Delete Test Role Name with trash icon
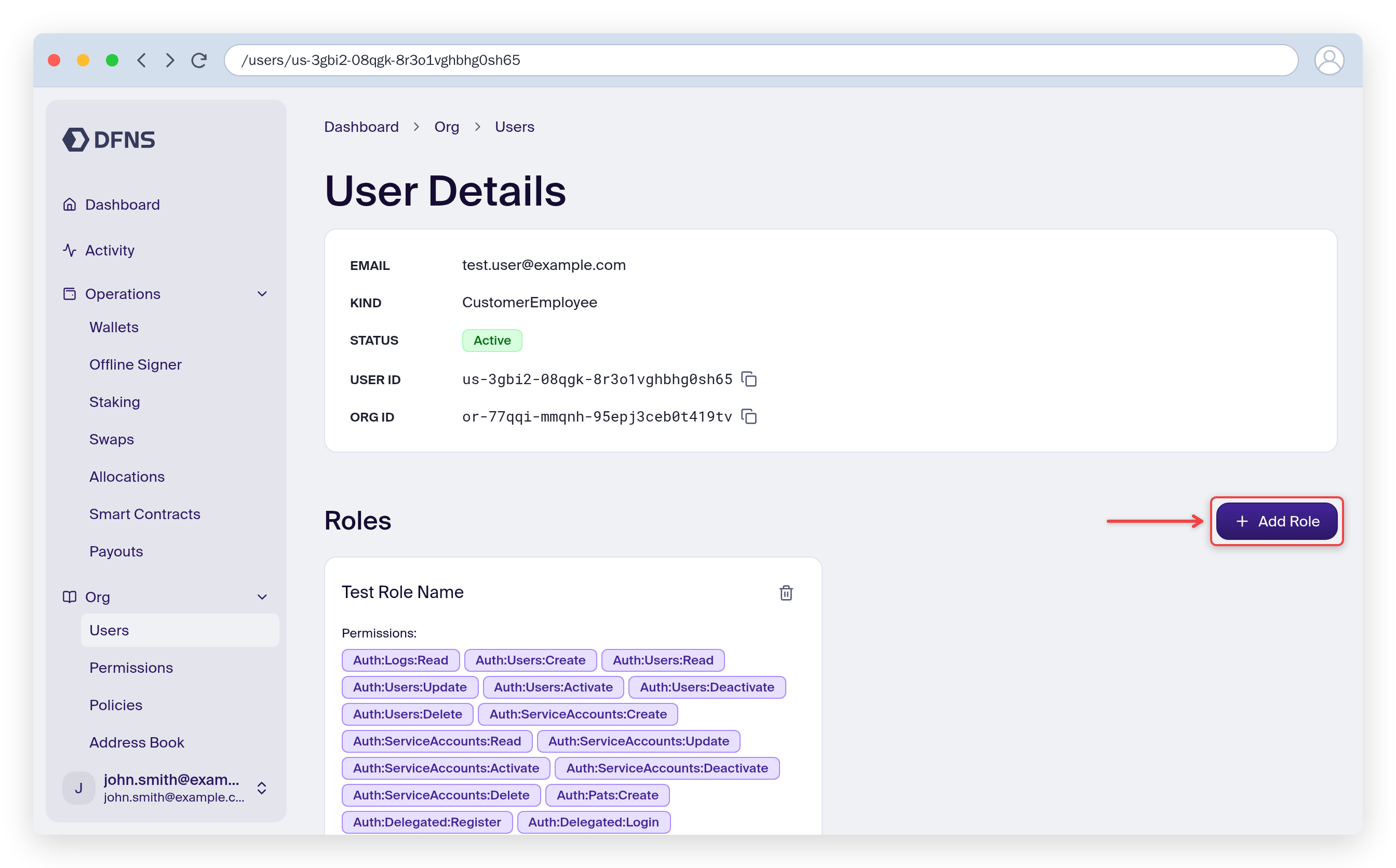The width and height of the screenshot is (1396, 868). pos(786,592)
